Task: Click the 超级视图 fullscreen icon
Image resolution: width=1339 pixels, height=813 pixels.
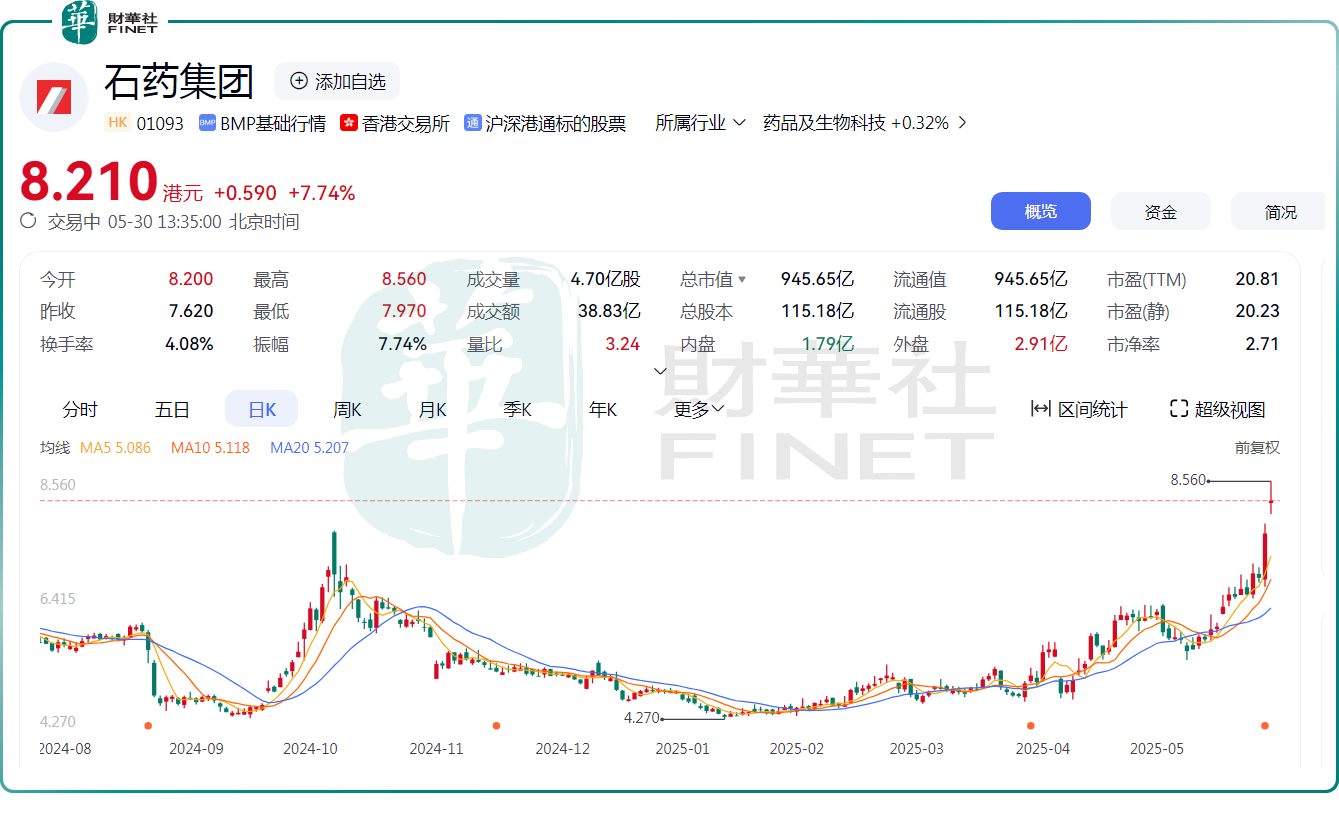Action: 1178,409
